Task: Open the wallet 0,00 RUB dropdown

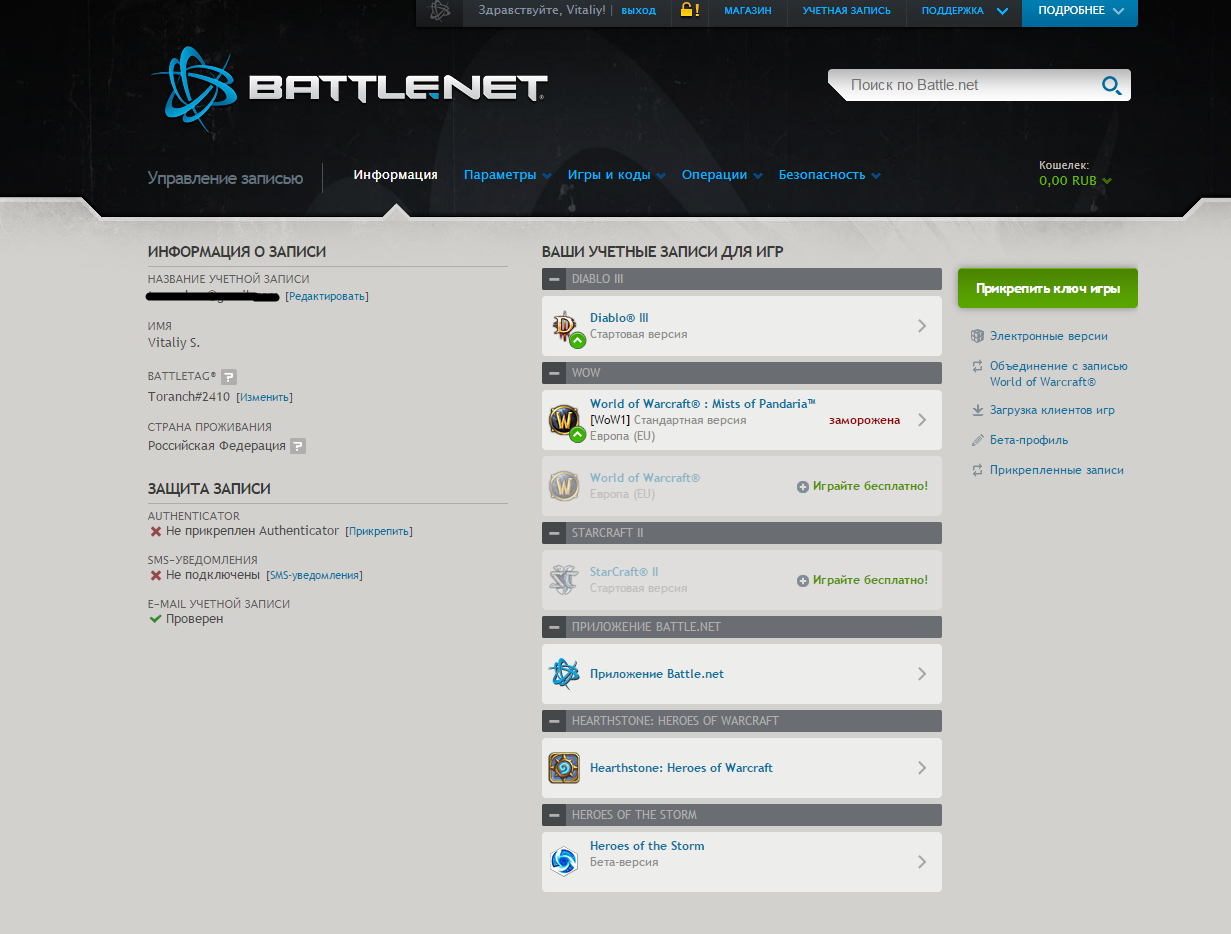Action: [x=1075, y=181]
